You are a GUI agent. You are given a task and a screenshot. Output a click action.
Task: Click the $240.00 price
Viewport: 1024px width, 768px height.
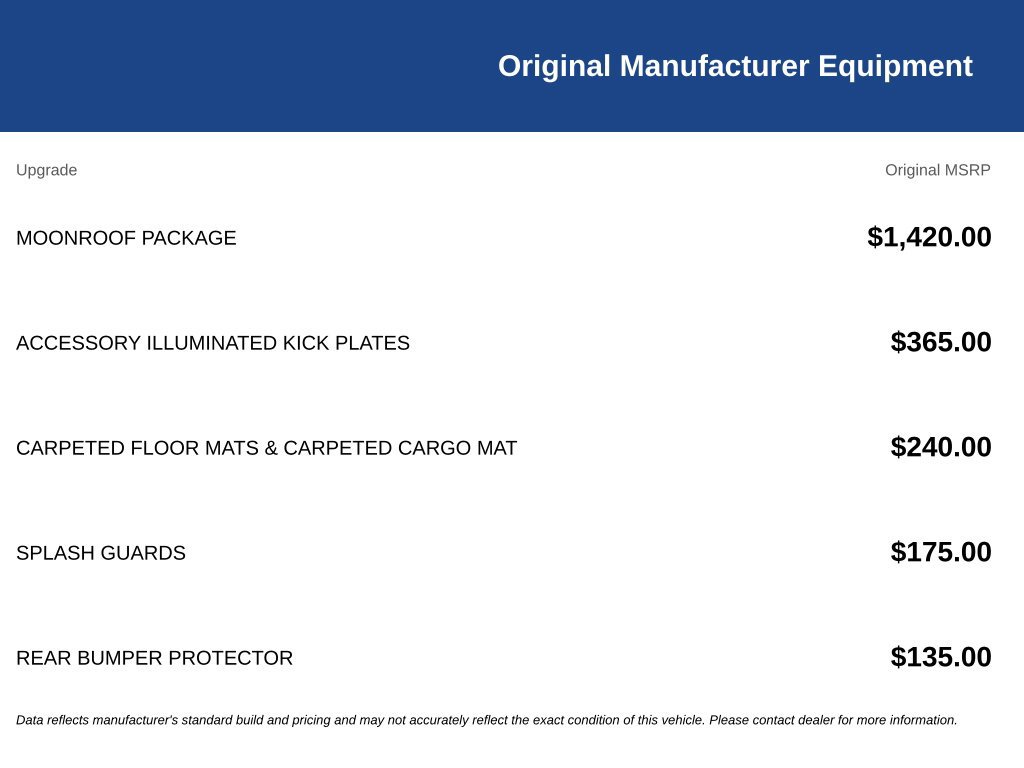point(941,447)
